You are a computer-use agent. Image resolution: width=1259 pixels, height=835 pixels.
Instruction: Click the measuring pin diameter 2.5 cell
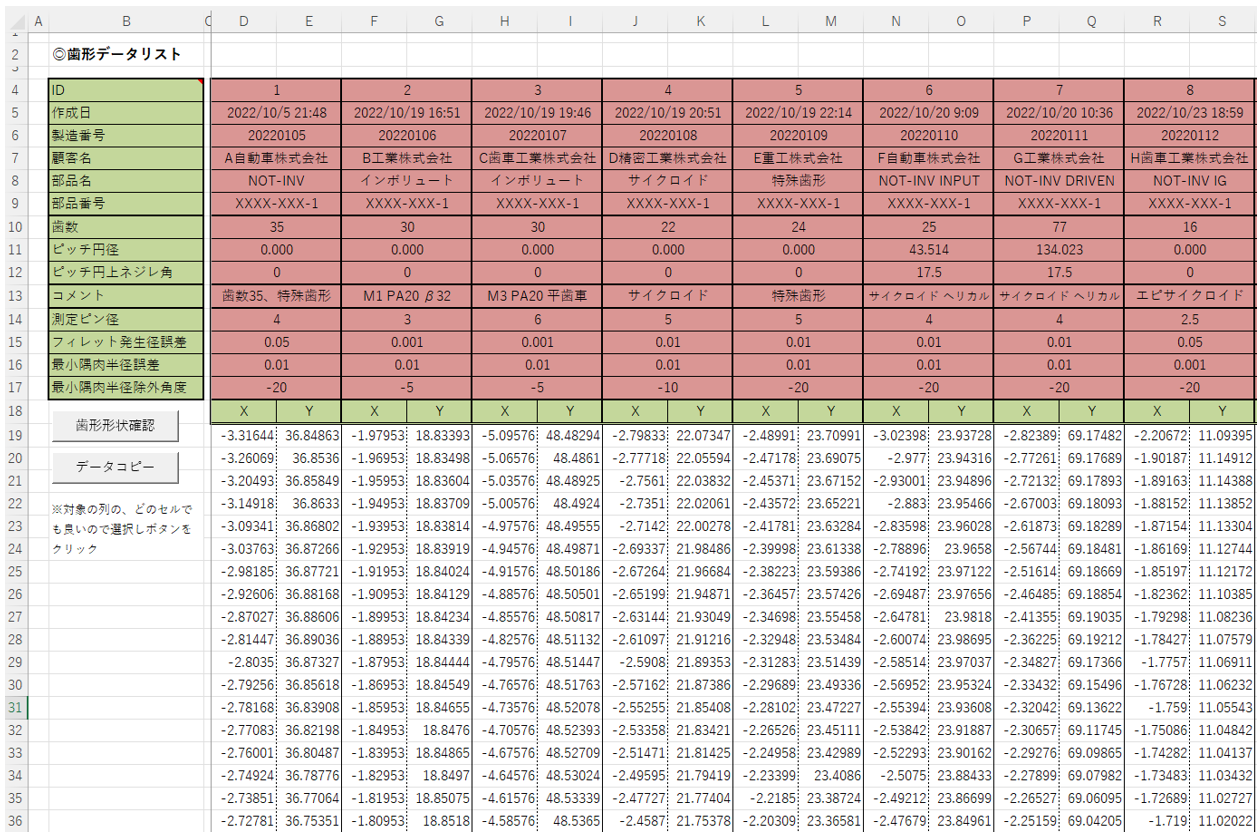1189,319
